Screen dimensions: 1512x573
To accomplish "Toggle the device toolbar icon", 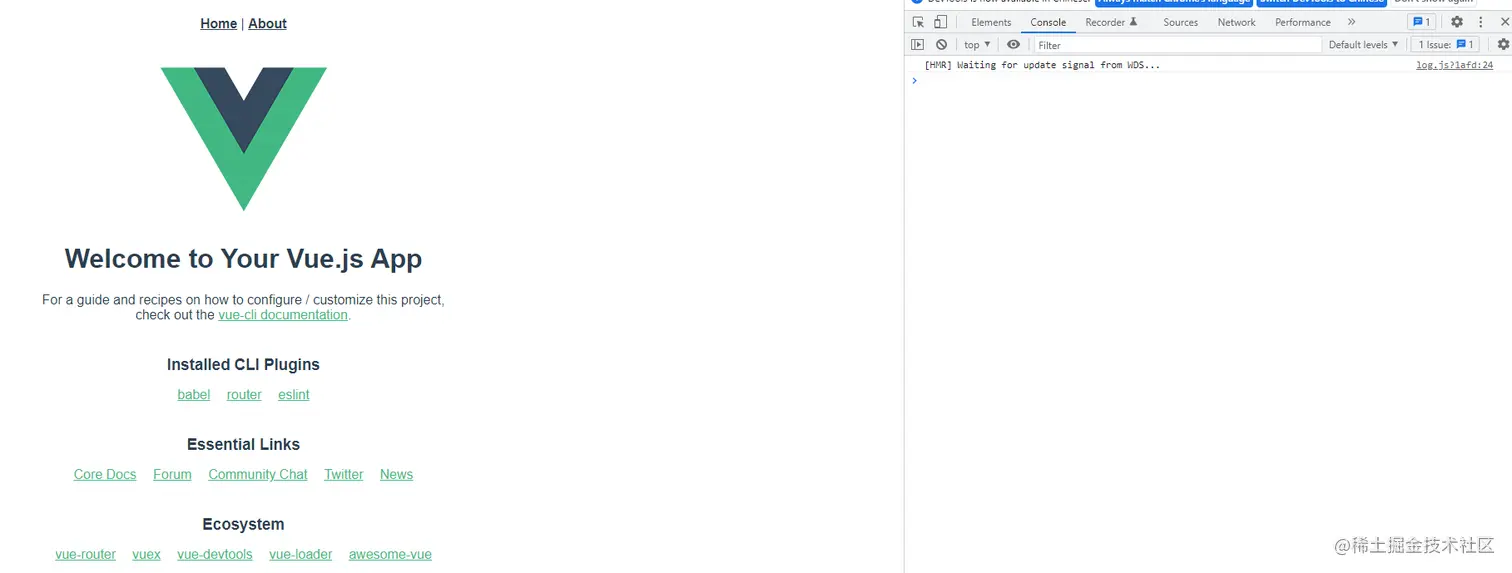I will coord(940,22).
